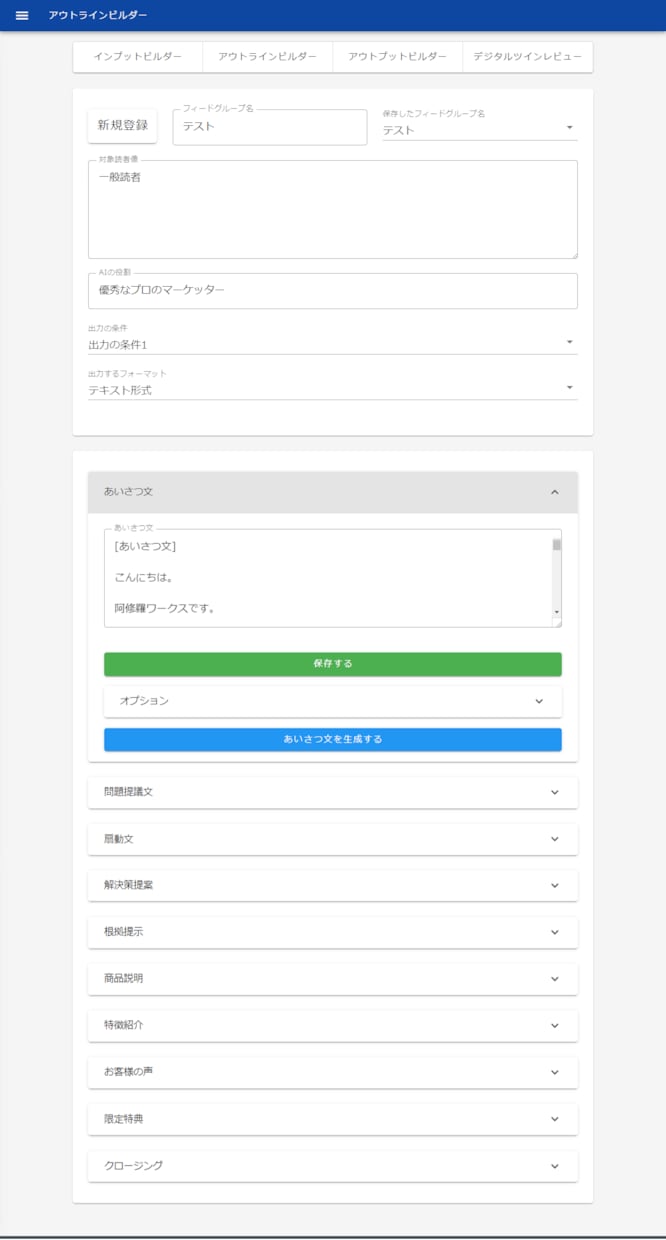Expand the オプション panel

point(333,701)
